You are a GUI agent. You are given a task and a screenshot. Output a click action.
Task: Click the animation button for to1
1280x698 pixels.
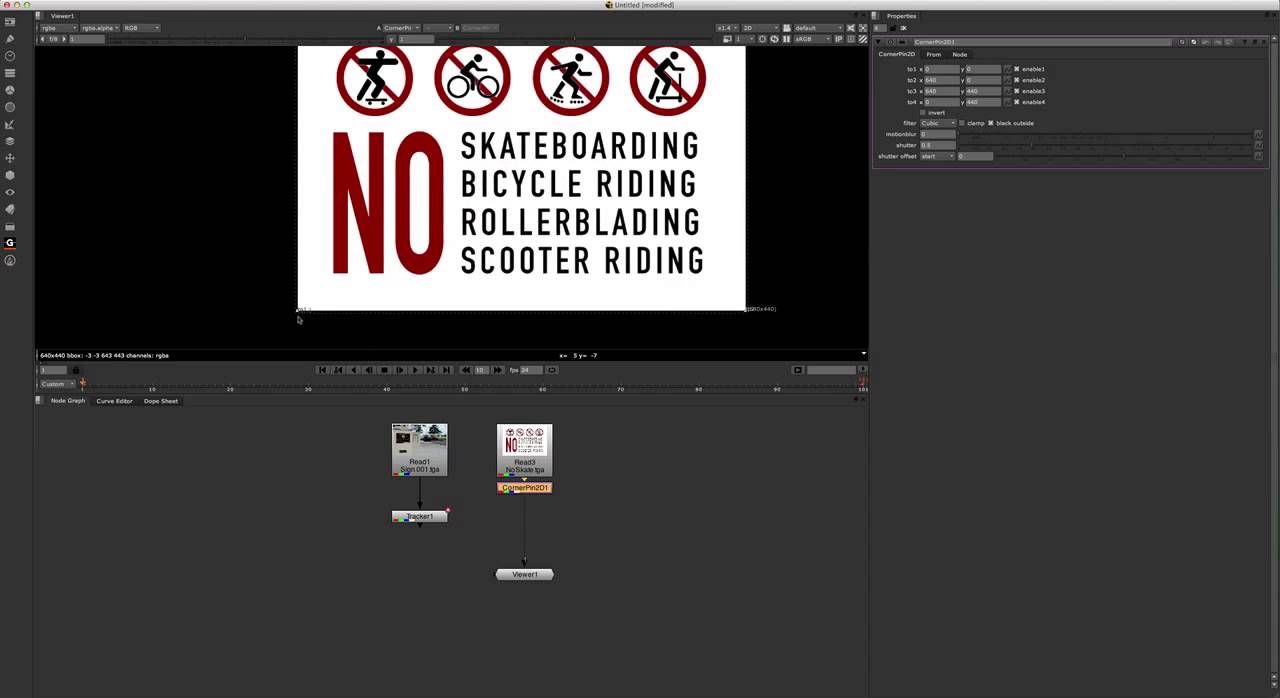(x=1007, y=69)
